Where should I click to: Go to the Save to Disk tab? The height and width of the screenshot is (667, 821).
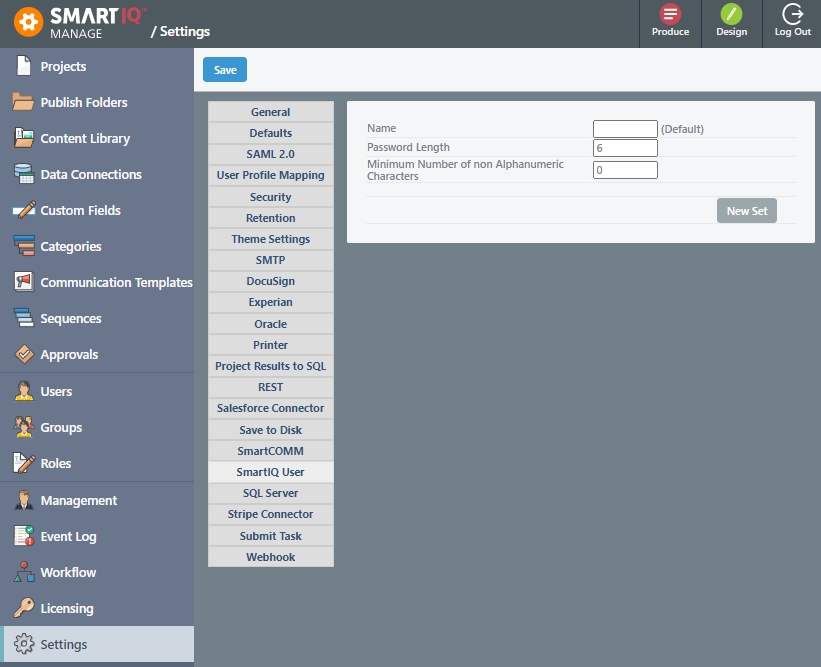pyautogui.click(x=270, y=429)
